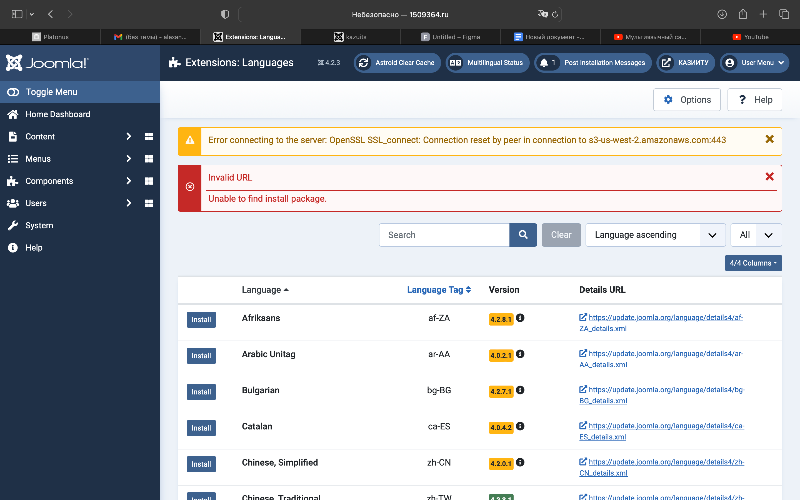Click the info icon beside version 4.2.0.1
This screenshot has height=500, width=800.
point(520,462)
